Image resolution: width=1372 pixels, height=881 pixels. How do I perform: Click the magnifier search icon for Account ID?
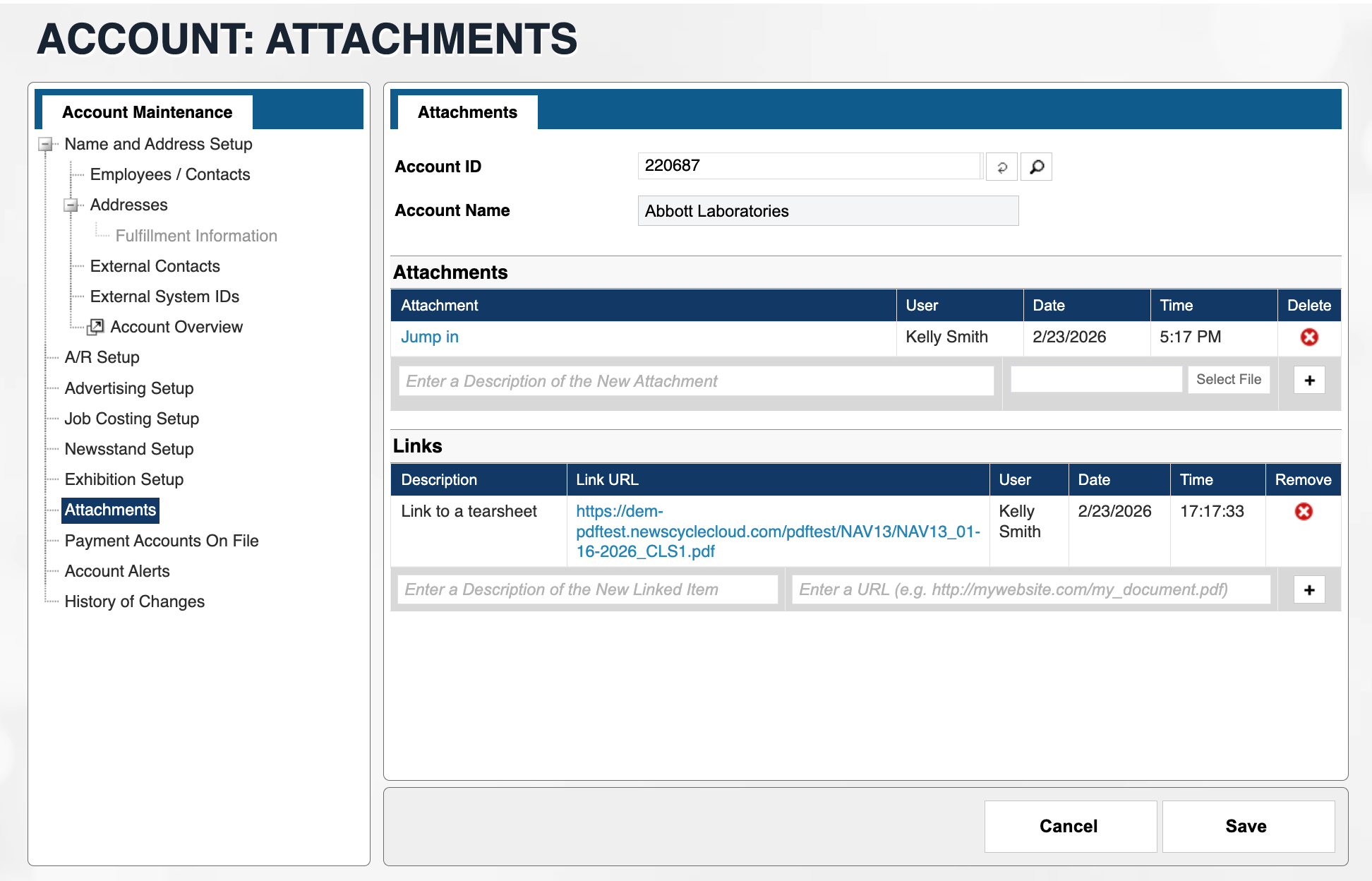click(1036, 167)
